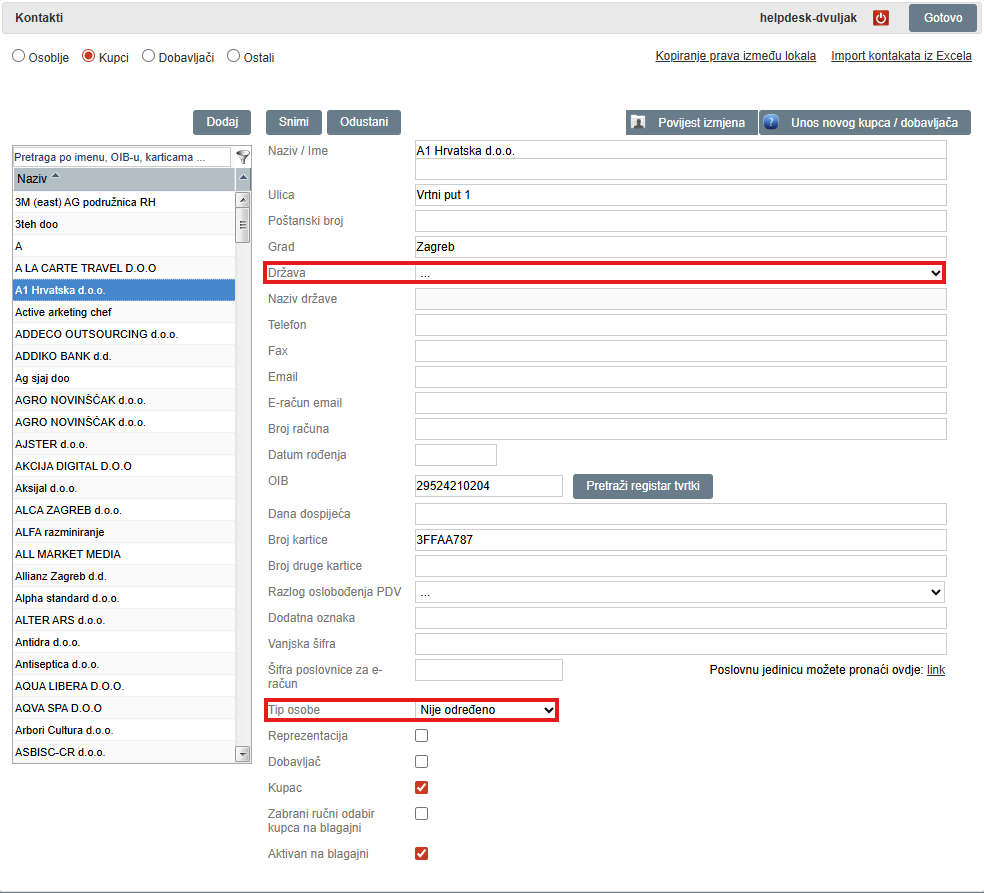
Task: Expand the Tip osobe dropdown
Action: pos(485,710)
